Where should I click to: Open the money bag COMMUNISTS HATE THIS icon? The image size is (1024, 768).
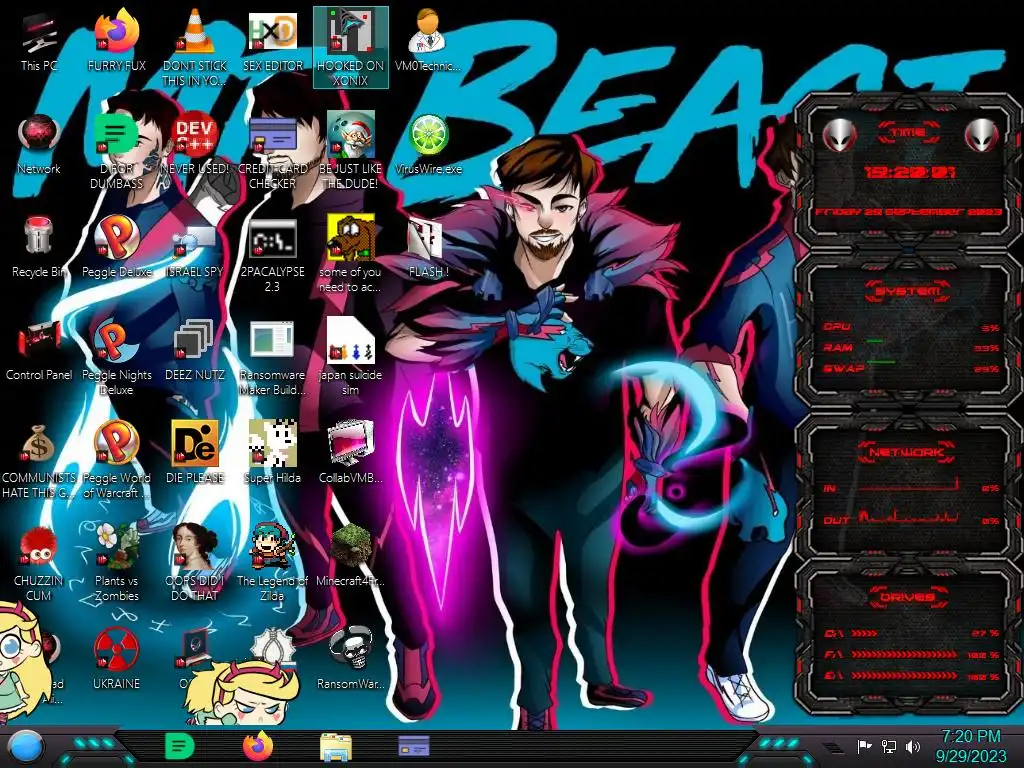(39, 460)
